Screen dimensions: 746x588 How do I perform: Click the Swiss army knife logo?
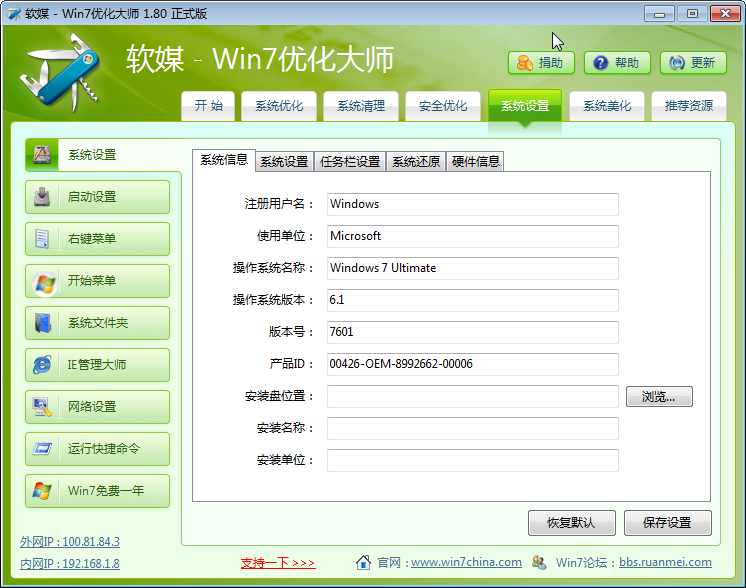pyautogui.click(x=61, y=72)
